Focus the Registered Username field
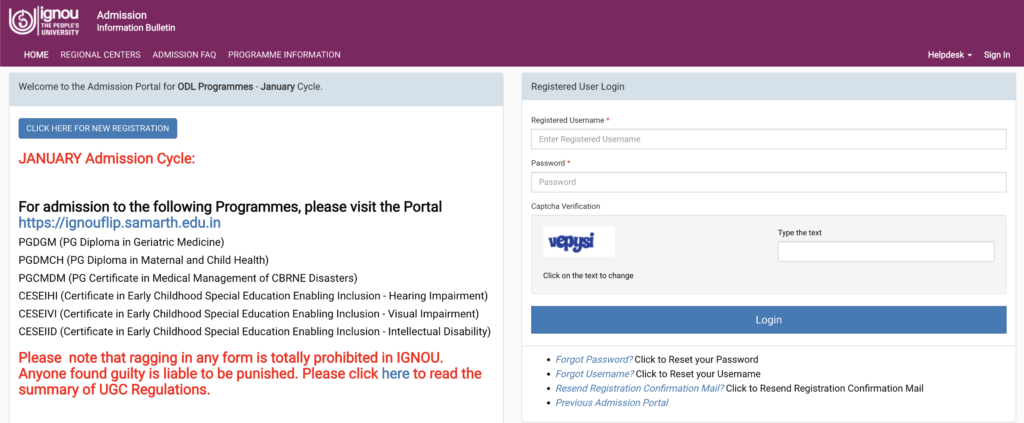The width and height of the screenshot is (1024, 423). point(769,139)
